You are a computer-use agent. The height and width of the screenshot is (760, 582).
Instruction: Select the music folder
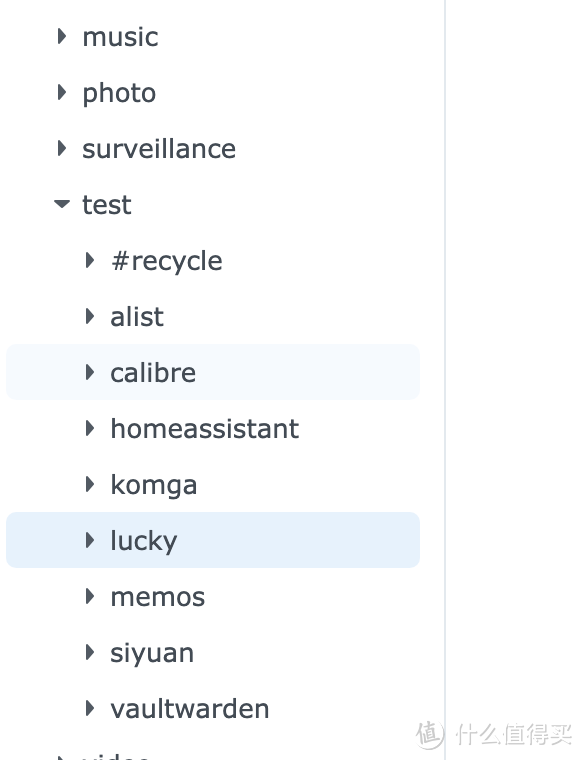pyautogui.click(x=120, y=37)
